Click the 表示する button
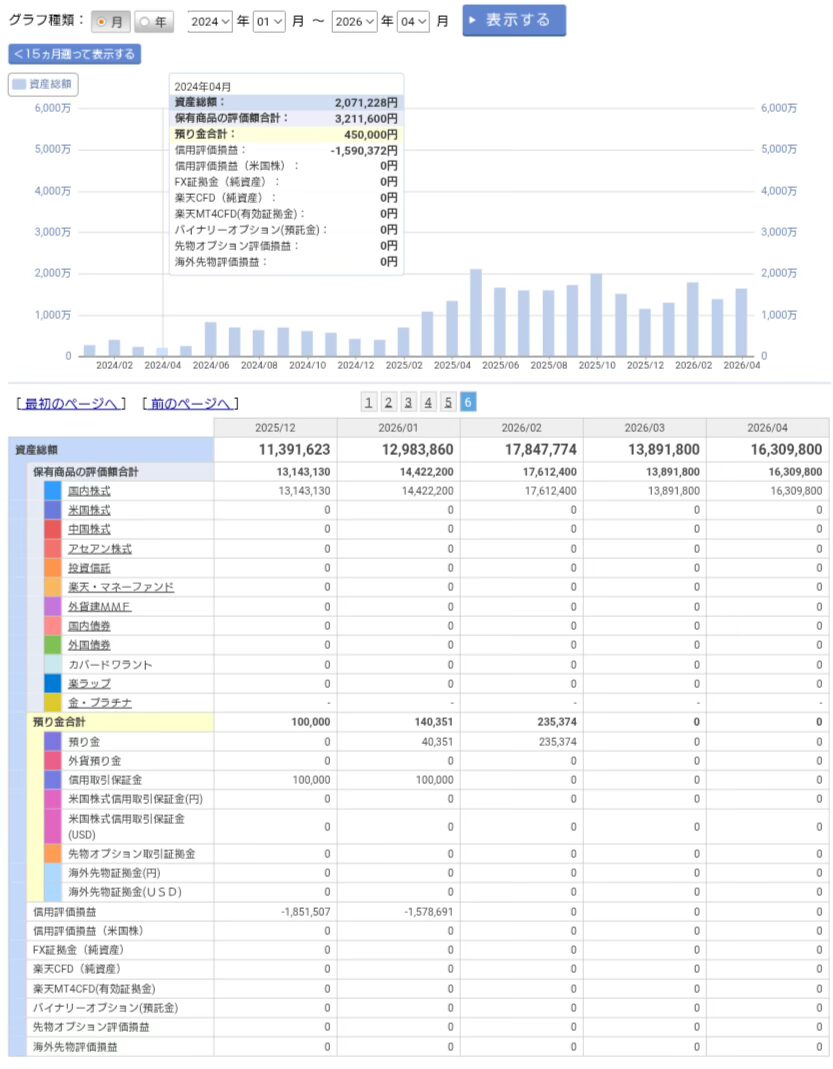 (513, 21)
